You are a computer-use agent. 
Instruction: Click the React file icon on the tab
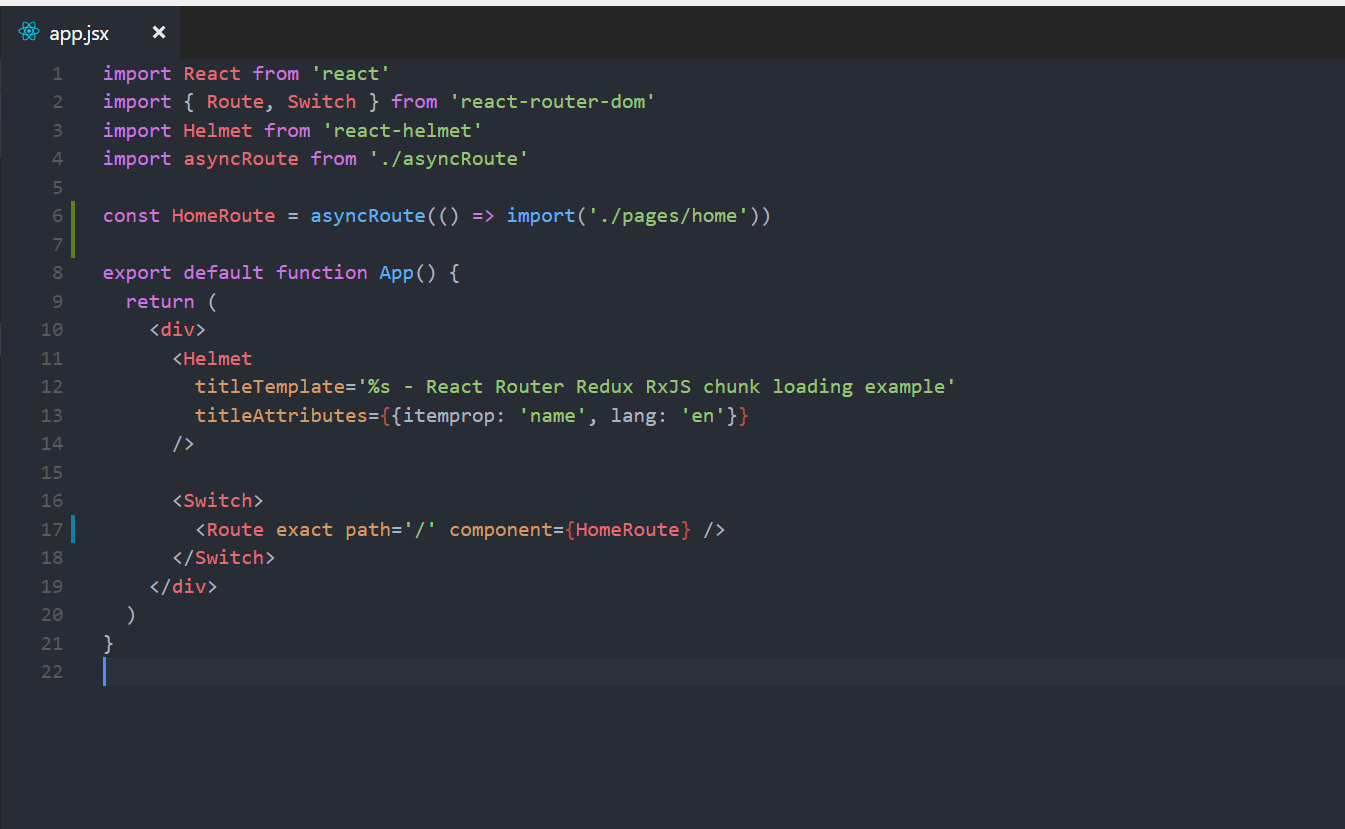tap(29, 33)
